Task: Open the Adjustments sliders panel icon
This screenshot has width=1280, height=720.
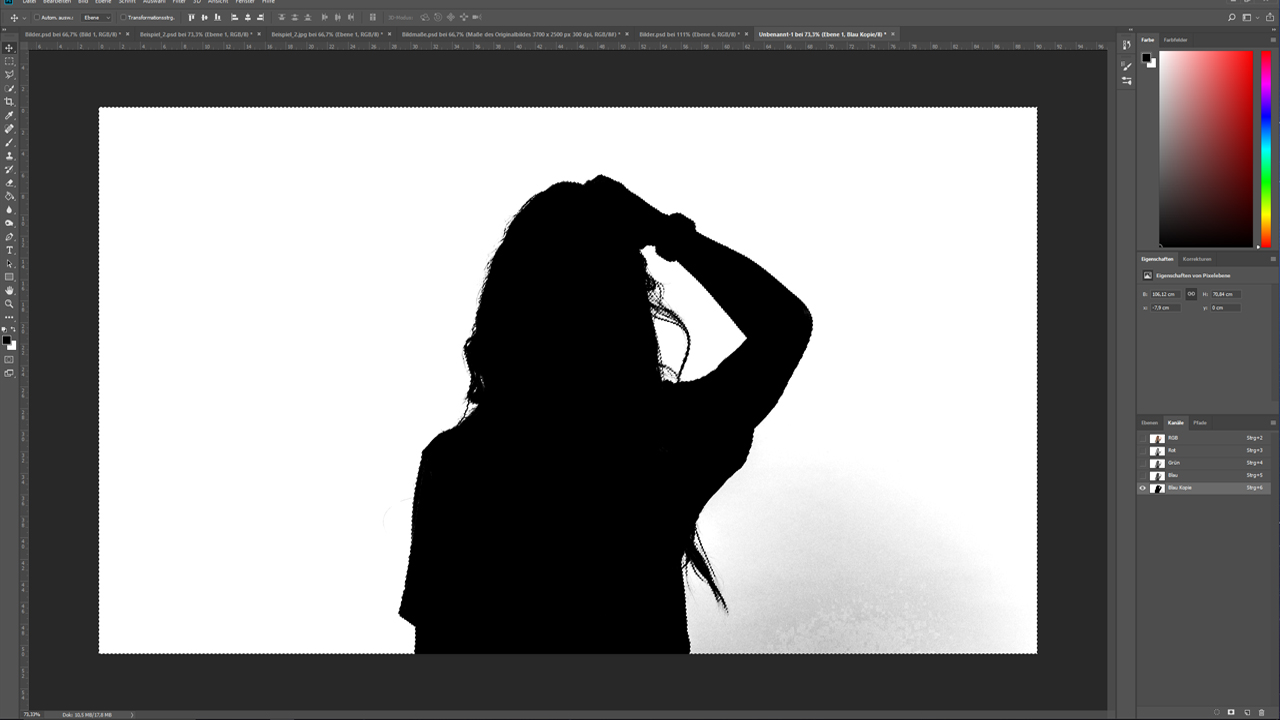Action: click(x=1127, y=80)
